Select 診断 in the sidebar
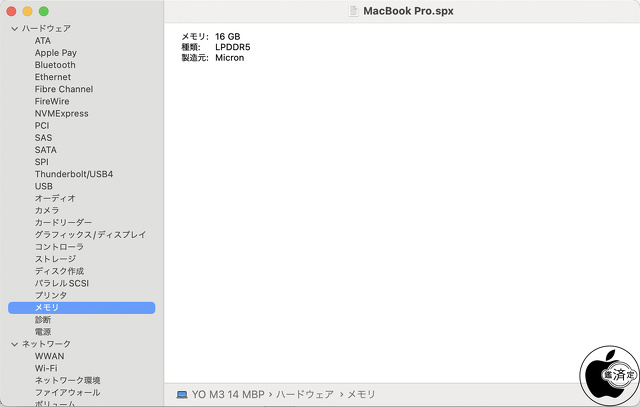The width and height of the screenshot is (640, 407). tap(43, 320)
